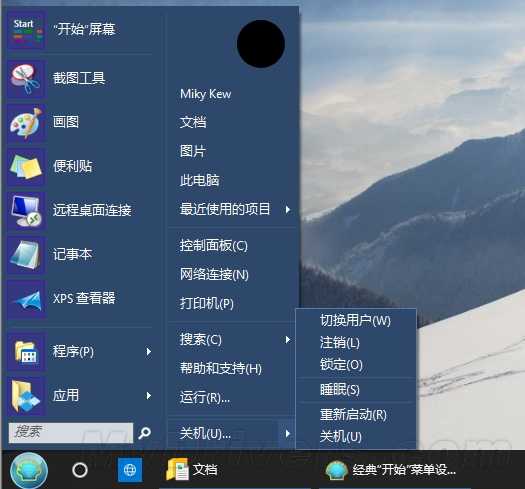Click the user account picture circle
The image size is (525, 489).
click(261, 44)
